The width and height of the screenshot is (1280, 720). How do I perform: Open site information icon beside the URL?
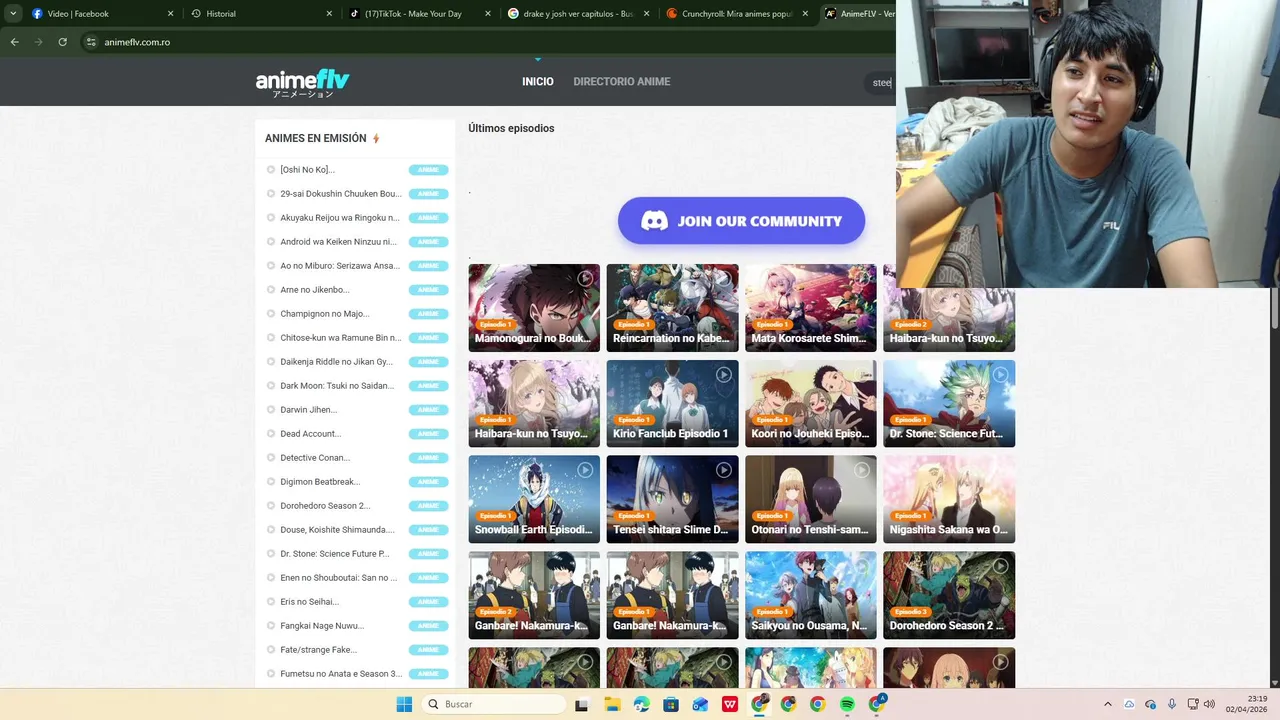[x=91, y=42]
